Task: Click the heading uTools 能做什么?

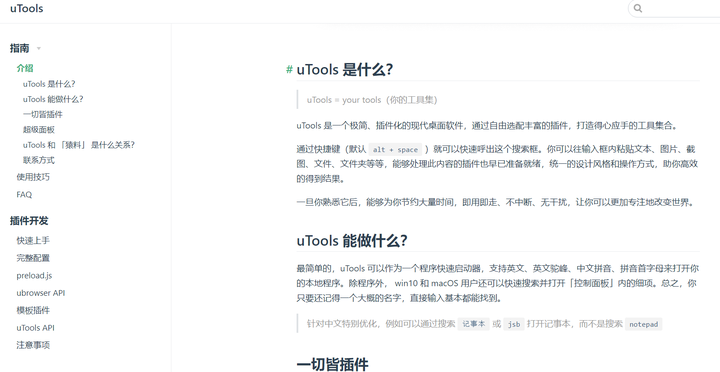Action: coord(352,241)
